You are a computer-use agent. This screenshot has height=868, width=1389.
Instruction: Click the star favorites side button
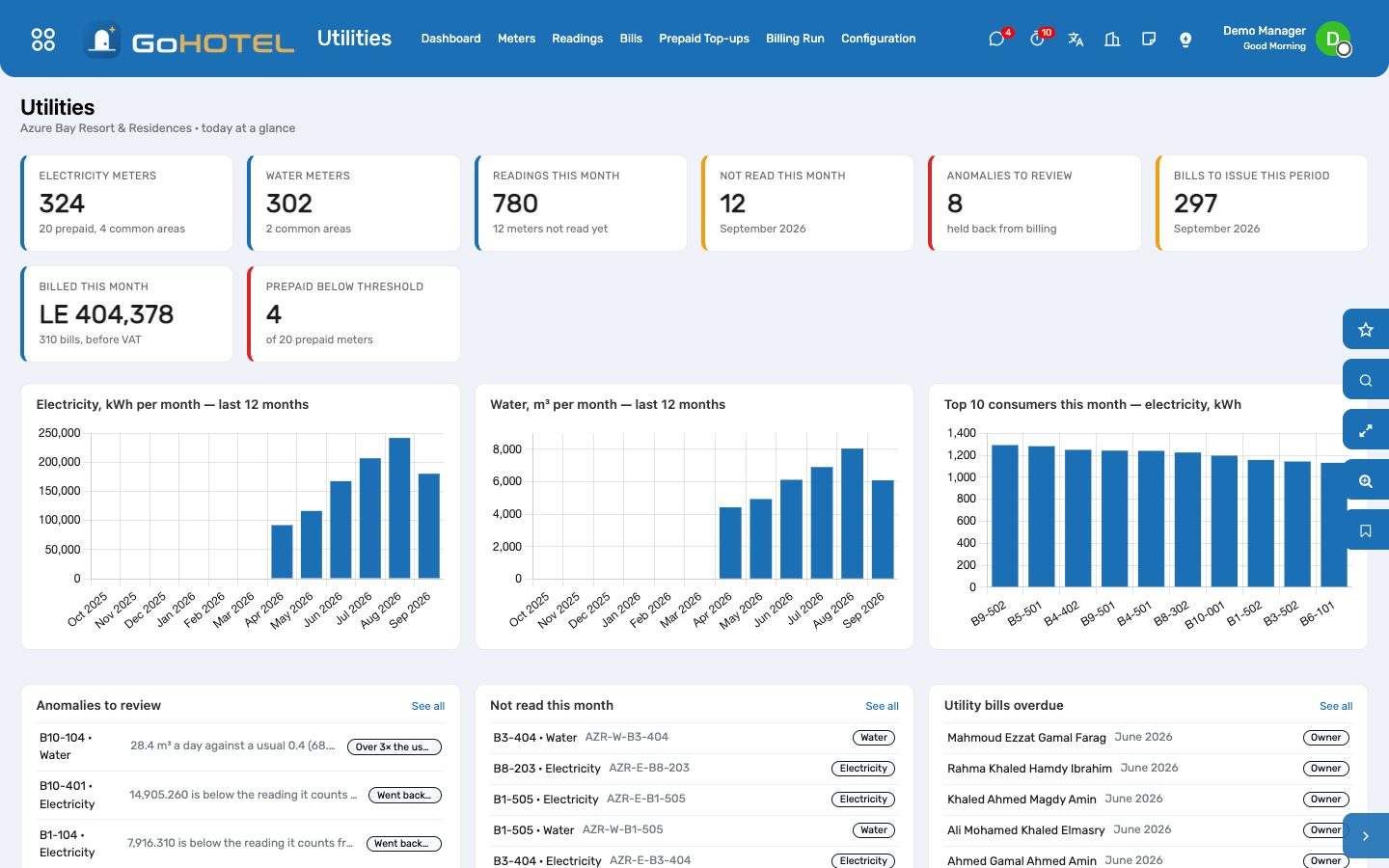tap(1366, 330)
